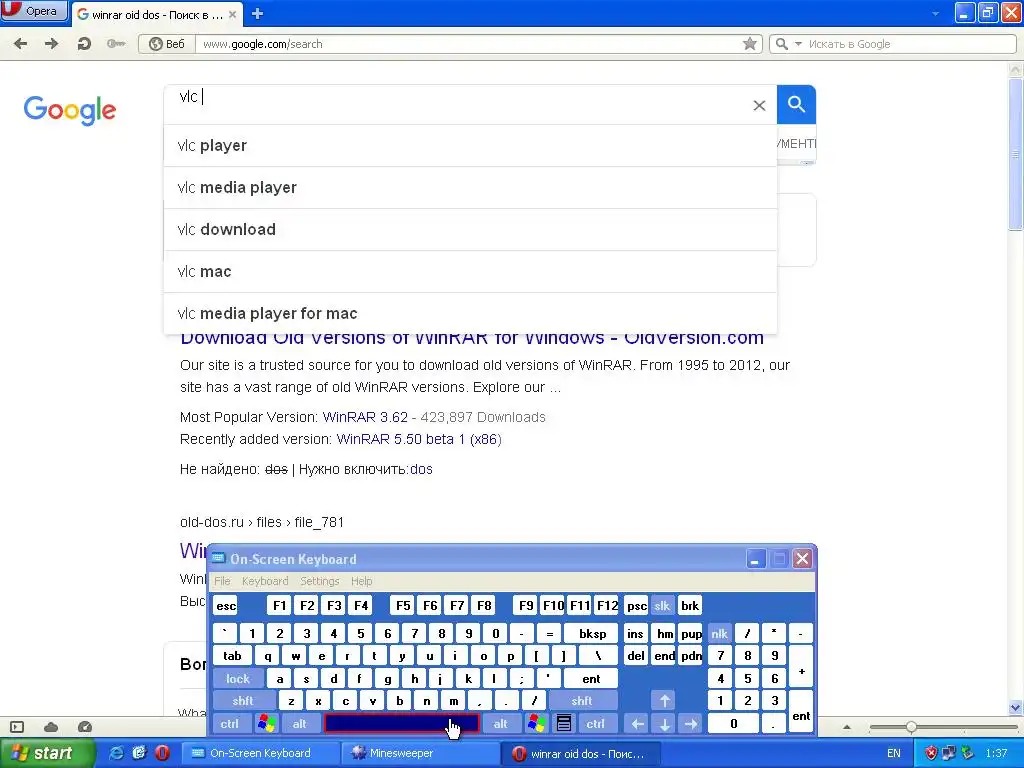Open the On-Screen Keyboard Keyboard menu
Screen dimensions: 1024x768
[x=264, y=581]
